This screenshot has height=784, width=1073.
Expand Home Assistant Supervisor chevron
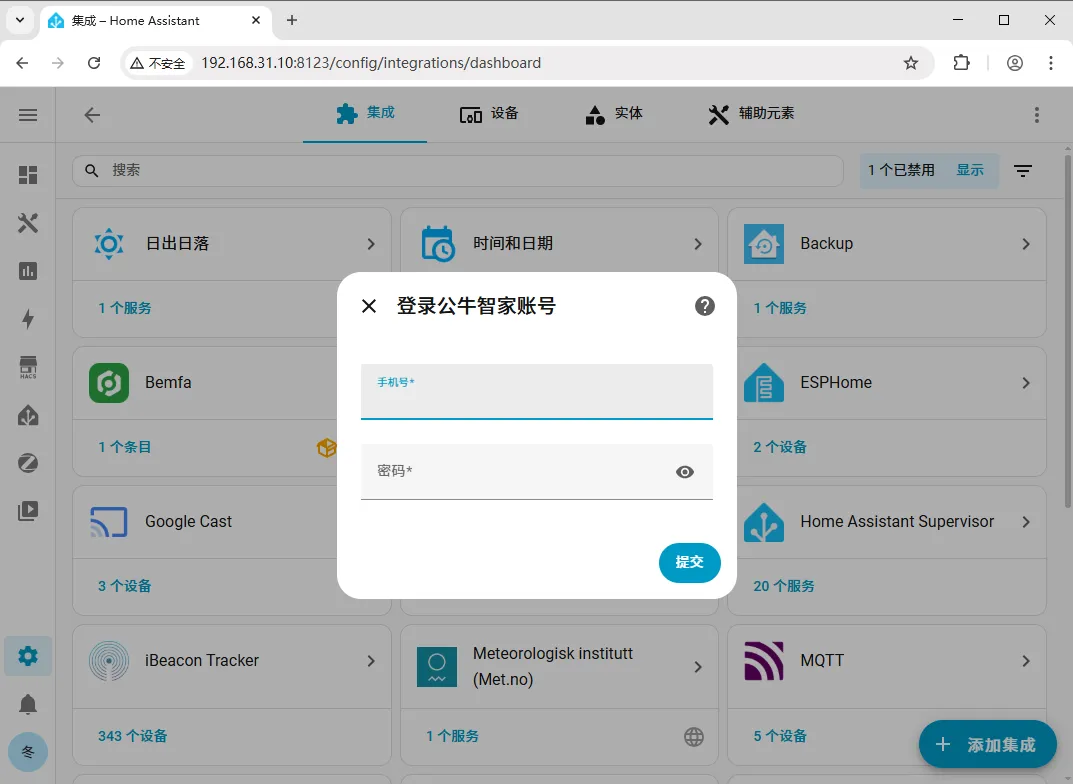(x=1026, y=522)
